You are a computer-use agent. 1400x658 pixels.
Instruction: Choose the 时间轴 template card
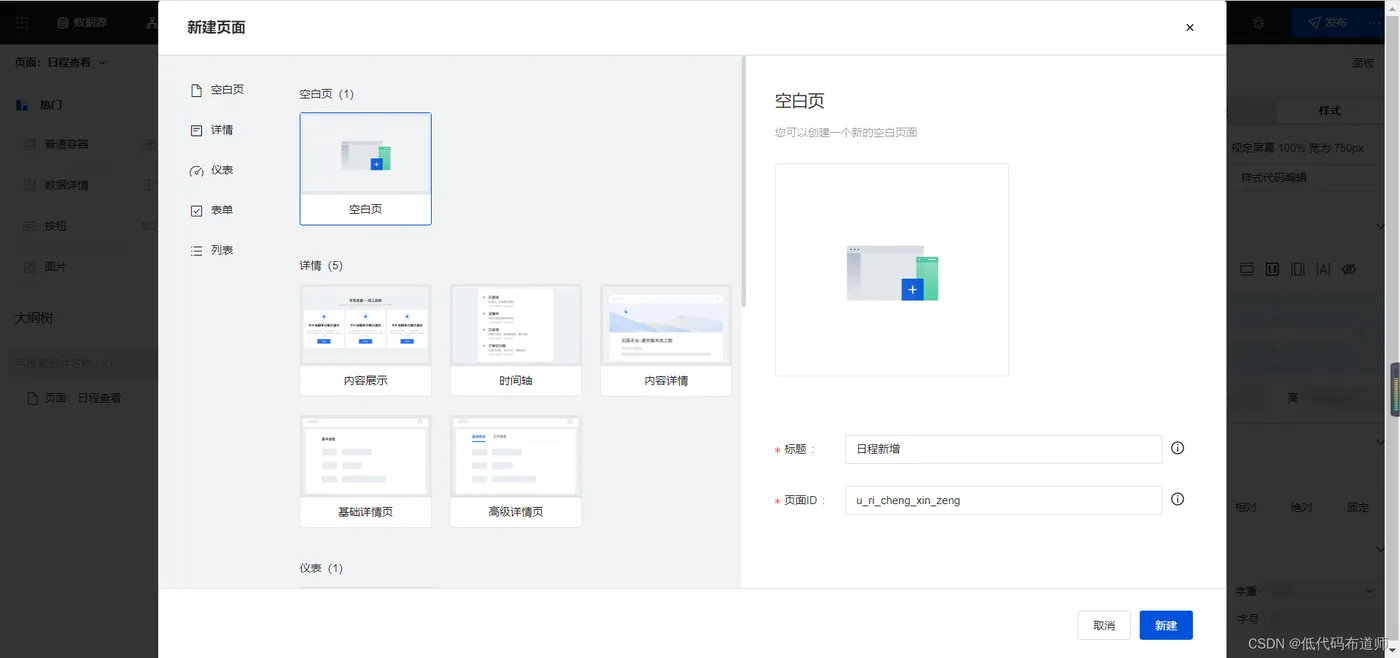[515, 340]
